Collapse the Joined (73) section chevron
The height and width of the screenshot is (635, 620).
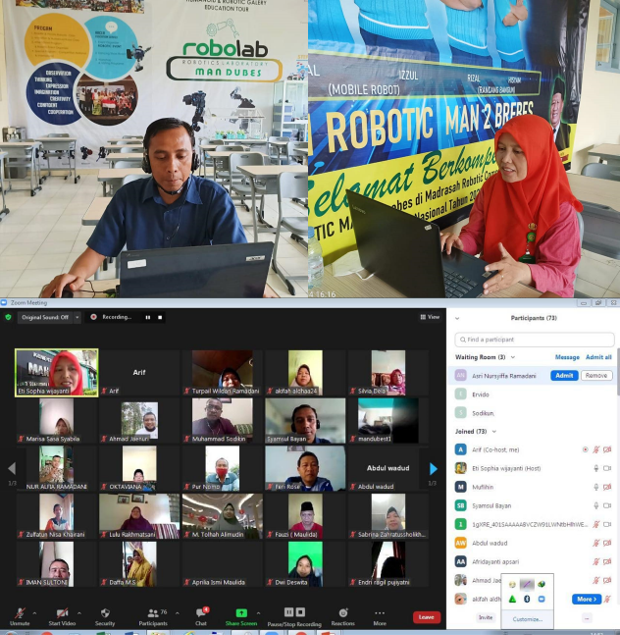click(494, 432)
